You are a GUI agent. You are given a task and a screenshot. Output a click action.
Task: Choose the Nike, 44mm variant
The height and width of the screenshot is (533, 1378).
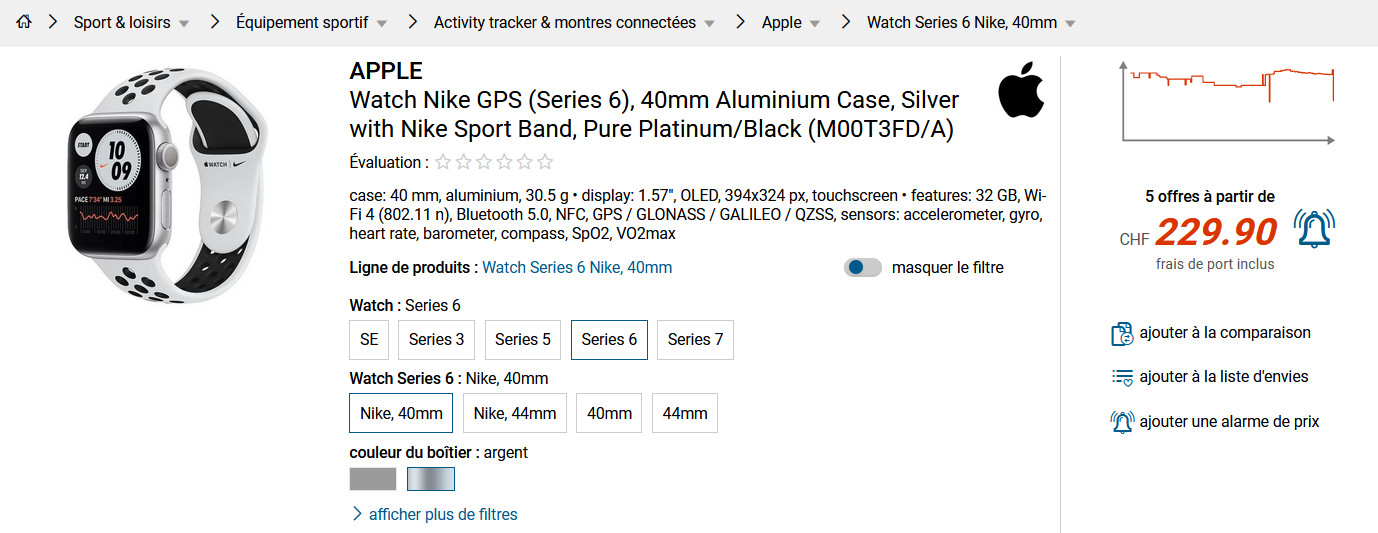[x=515, y=413]
